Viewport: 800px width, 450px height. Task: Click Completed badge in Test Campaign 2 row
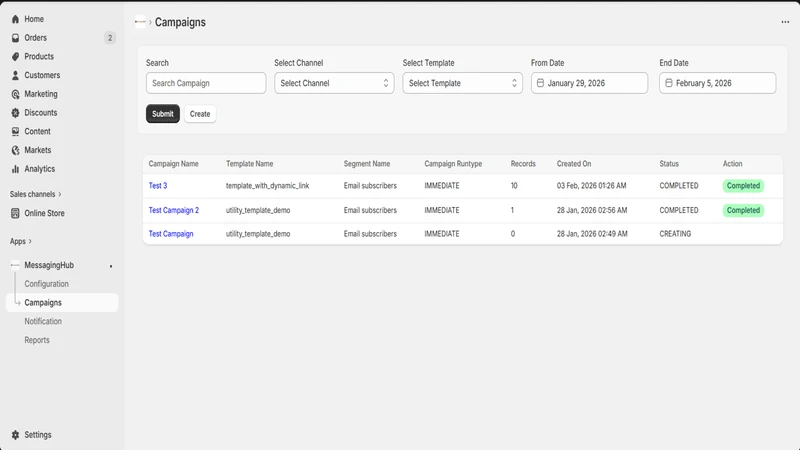tap(743, 210)
